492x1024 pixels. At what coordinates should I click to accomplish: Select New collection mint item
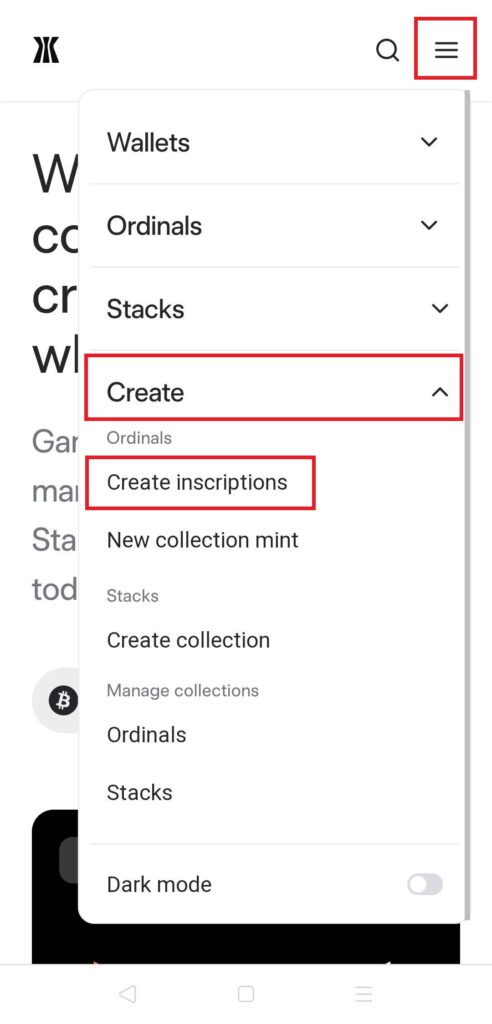pyautogui.click(x=203, y=540)
